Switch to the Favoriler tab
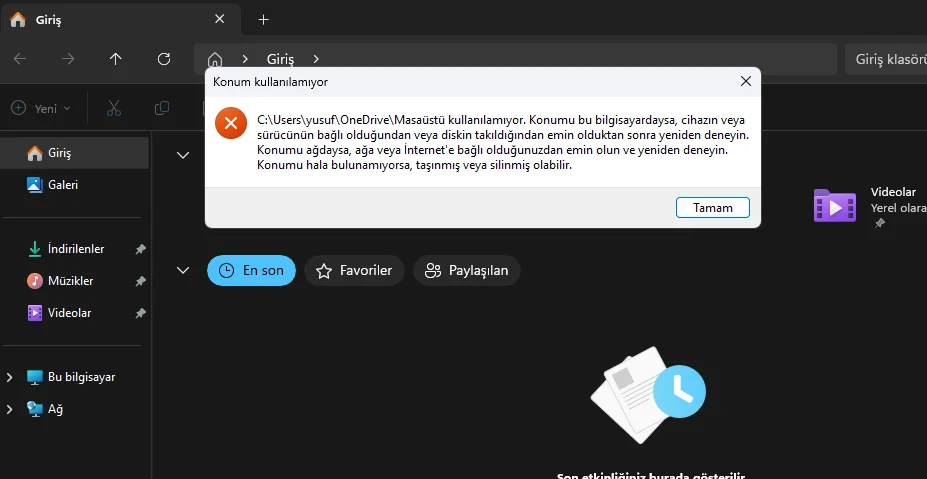The height and width of the screenshot is (479, 927). point(354,270)
